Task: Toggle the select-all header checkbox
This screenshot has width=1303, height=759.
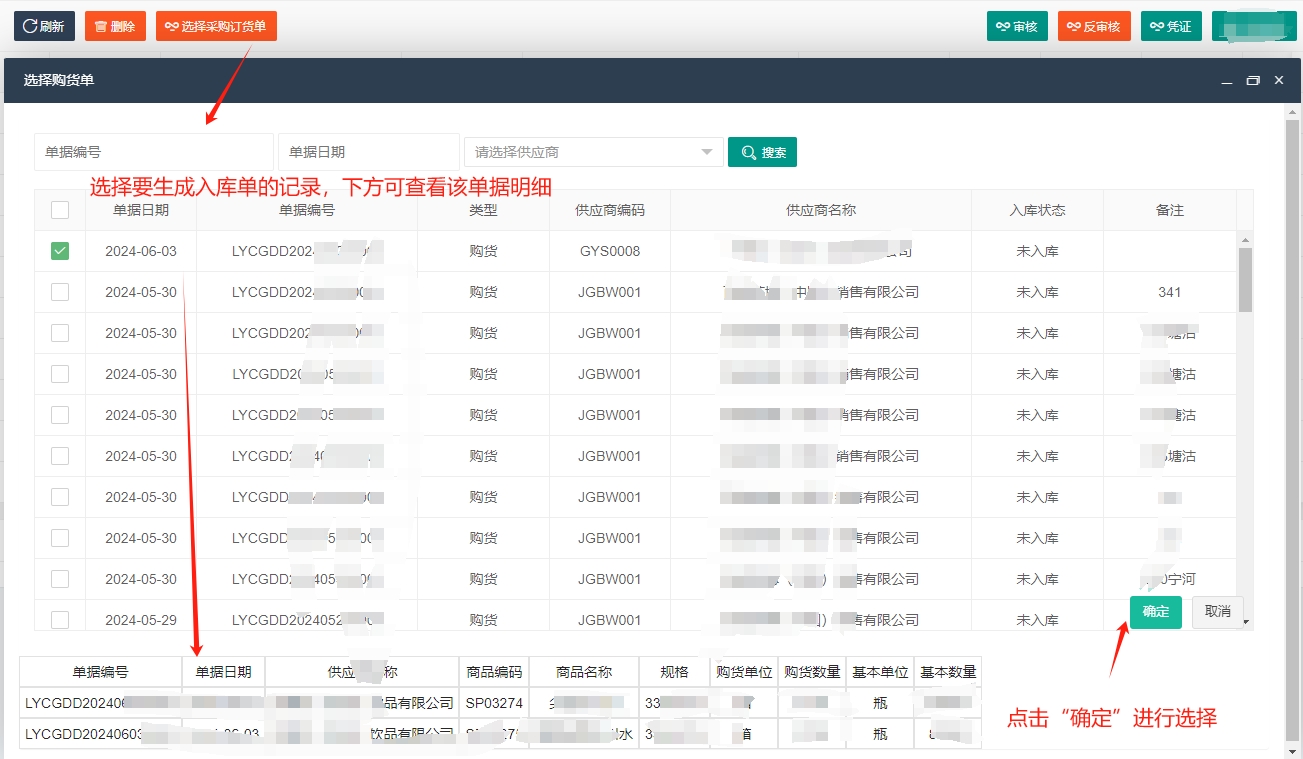Action: coord(60,210)
